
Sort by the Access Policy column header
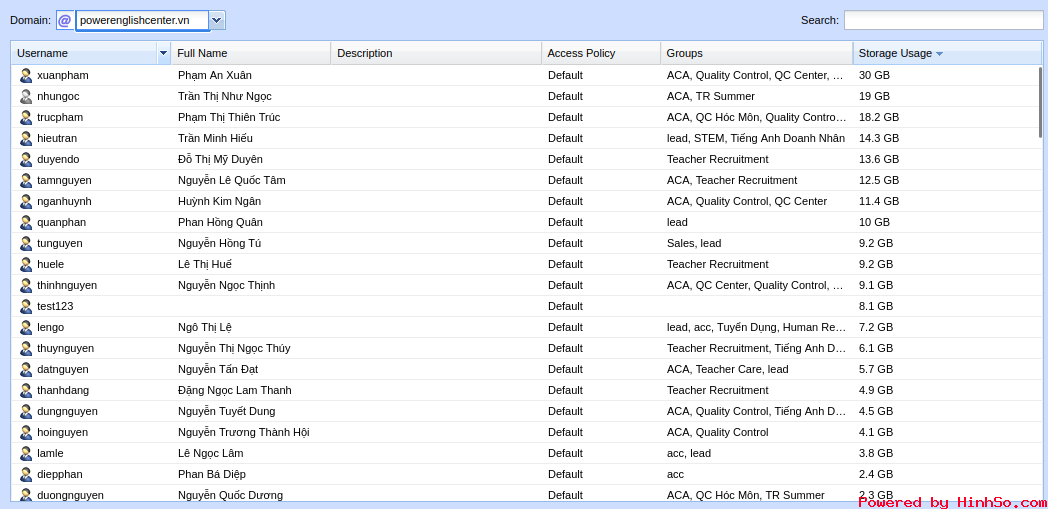[601, 53]
